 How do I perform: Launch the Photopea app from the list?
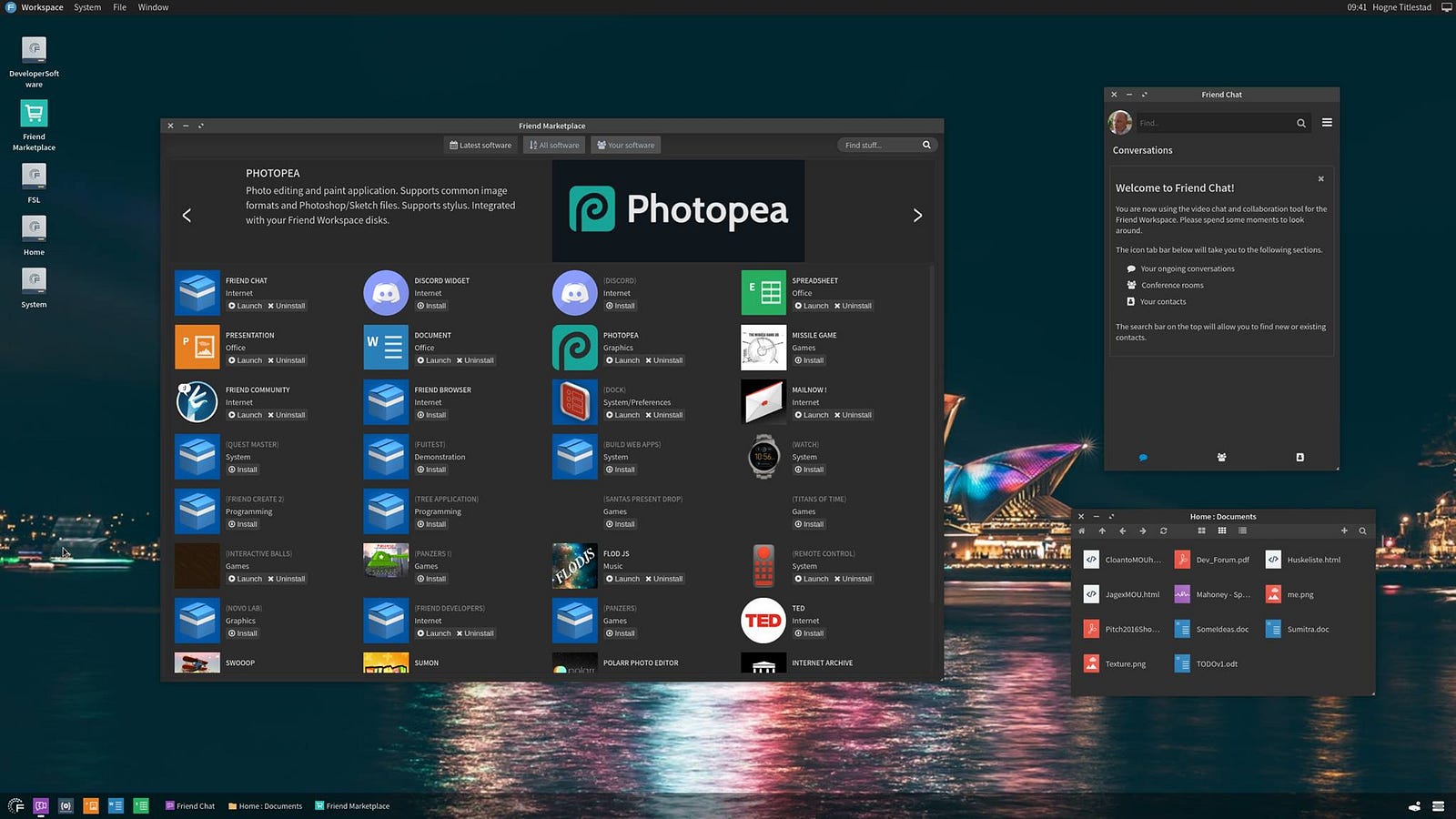pos(622,360)
